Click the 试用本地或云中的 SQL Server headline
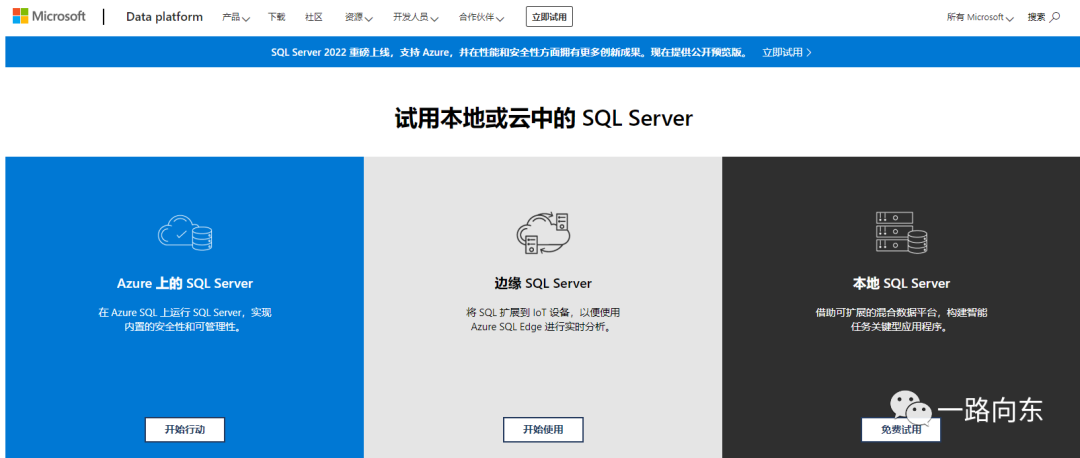Screen dimensions: 1080x458 tap(543, 118)
